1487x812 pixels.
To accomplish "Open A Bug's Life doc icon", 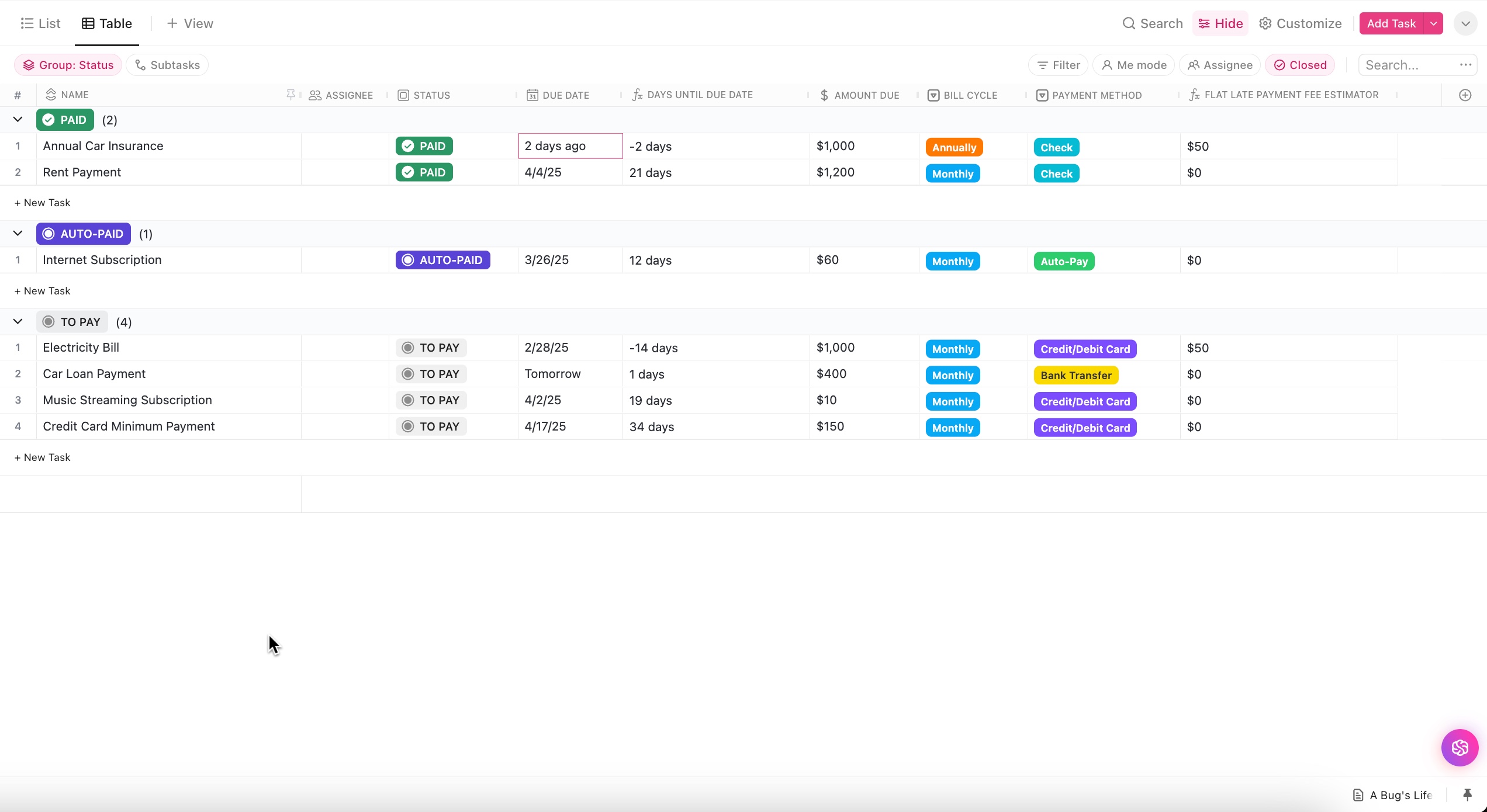I will pos(1358,795).
